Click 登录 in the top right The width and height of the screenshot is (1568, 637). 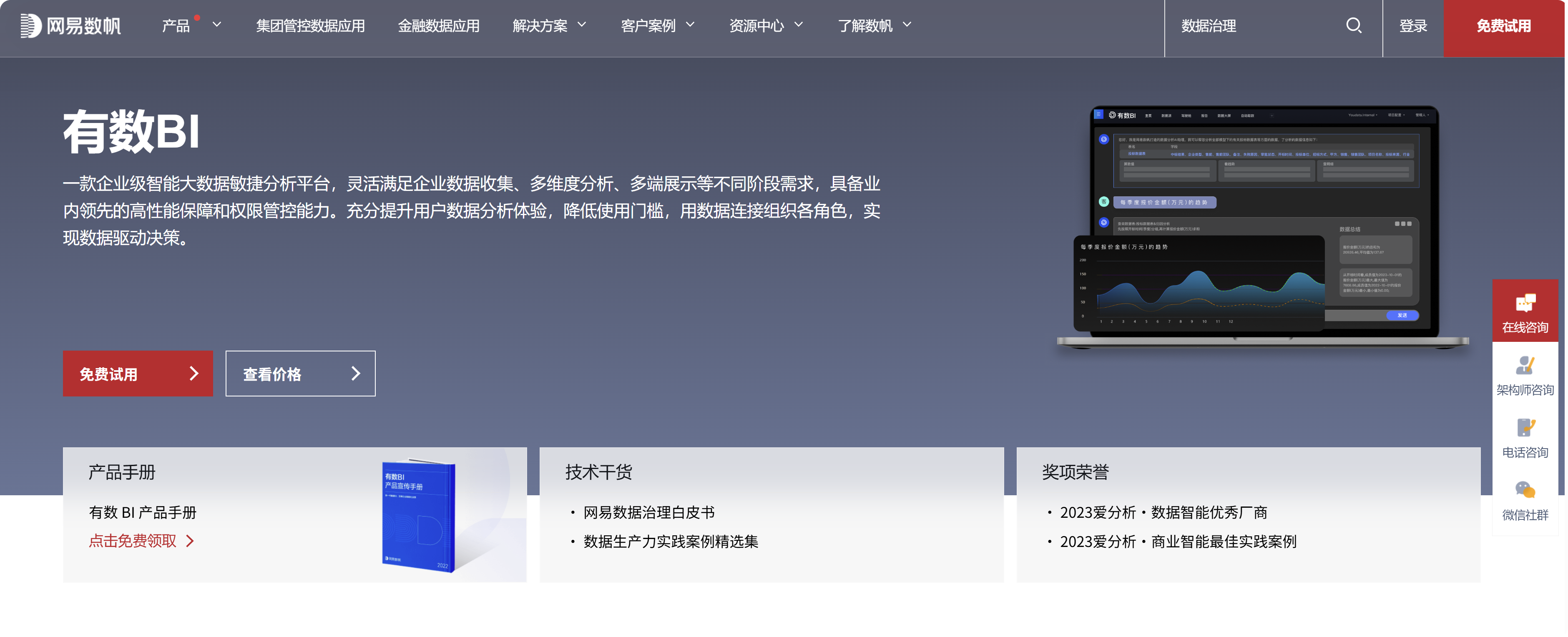pos(1413,26)
